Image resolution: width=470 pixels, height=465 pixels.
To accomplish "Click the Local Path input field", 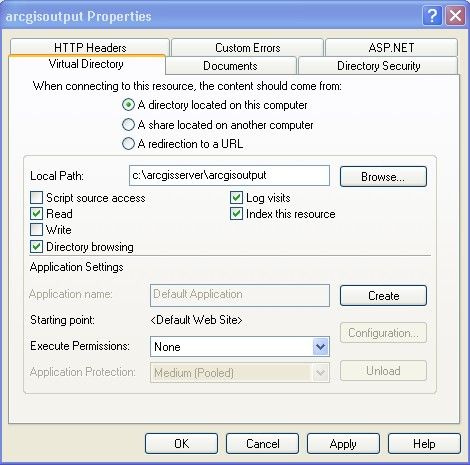I will click(229, 176).
